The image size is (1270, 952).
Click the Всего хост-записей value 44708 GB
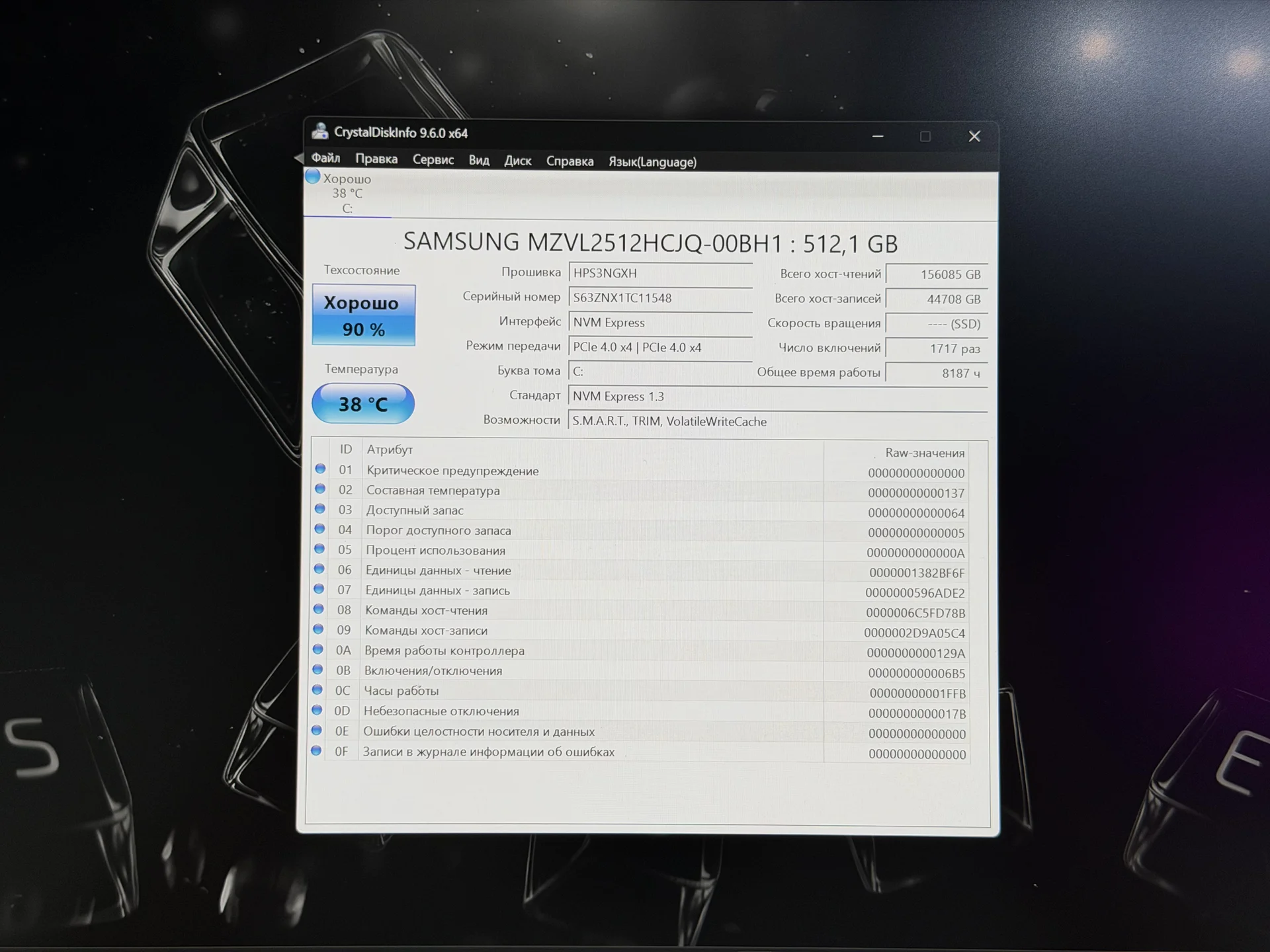pyautogui.click(x=937, y=299)
